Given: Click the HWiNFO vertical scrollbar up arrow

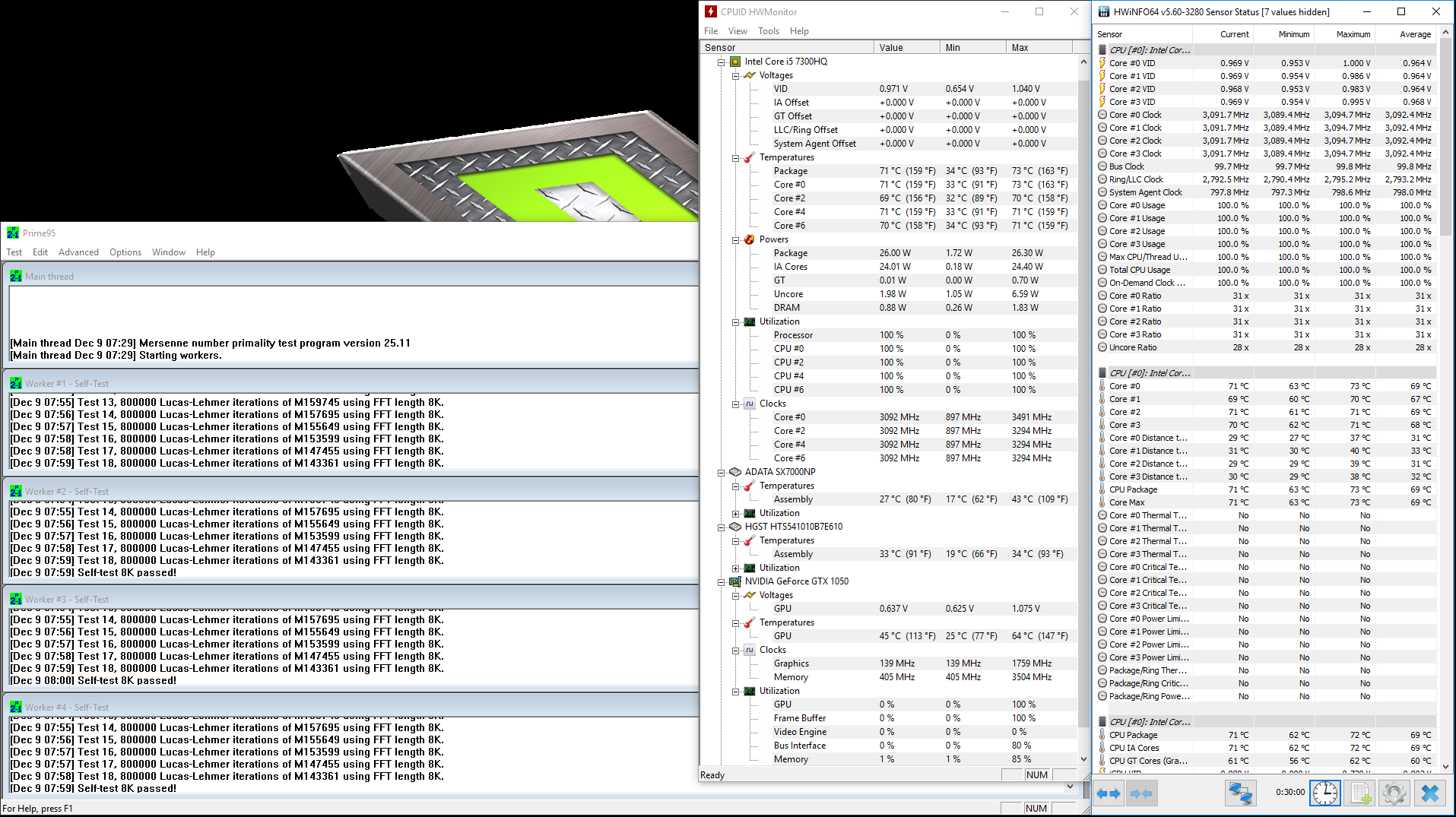Looking at the screenshot, I should coord(1445,33).
